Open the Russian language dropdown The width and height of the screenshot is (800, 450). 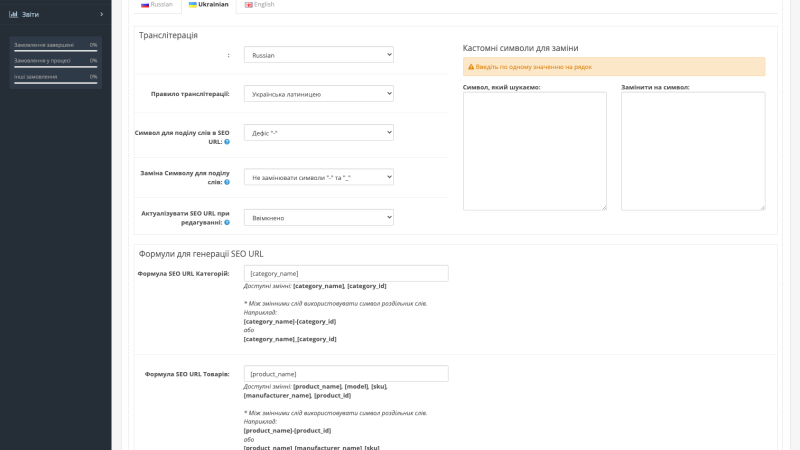click(x=318, y=55)
